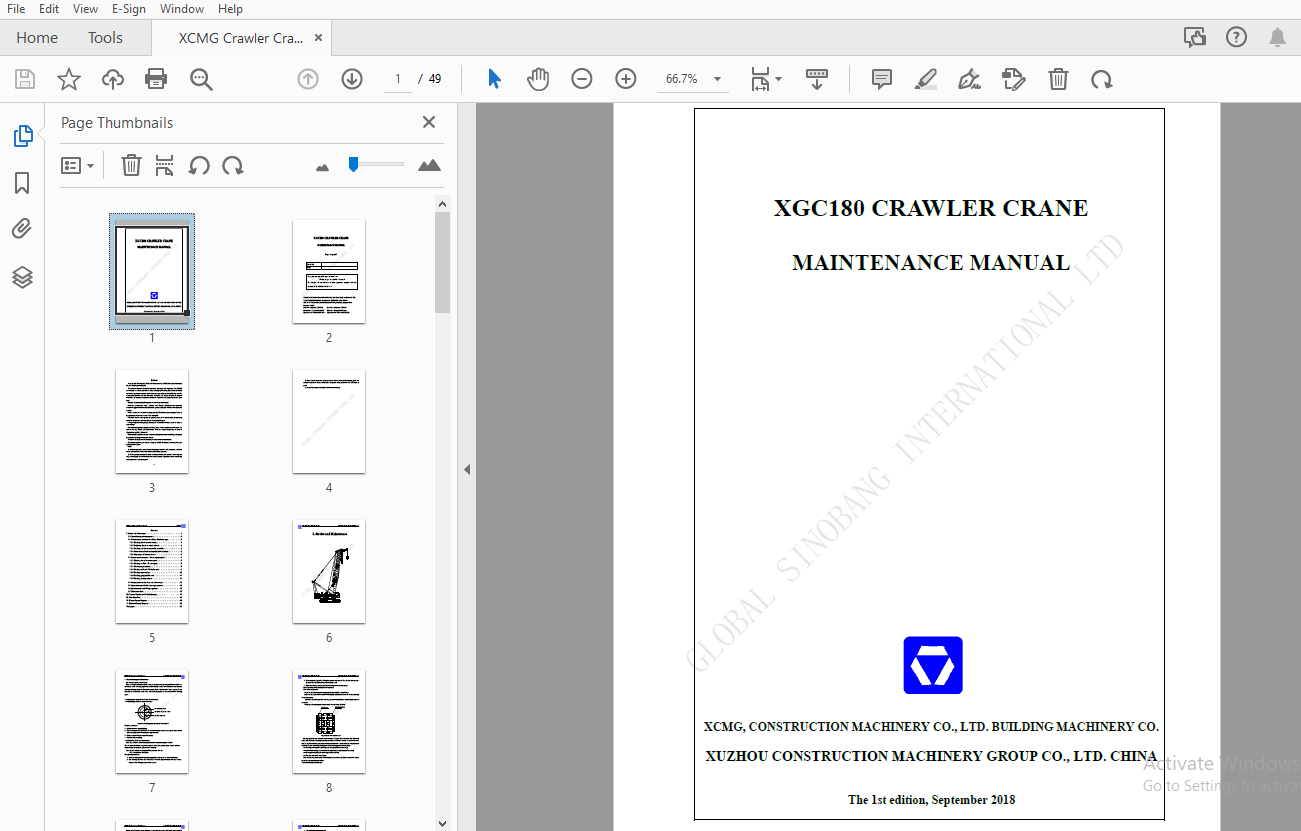Click the toolbar Delete page icon
Viewport: 1301px width, 831px height.
[x=1059, y=79]
